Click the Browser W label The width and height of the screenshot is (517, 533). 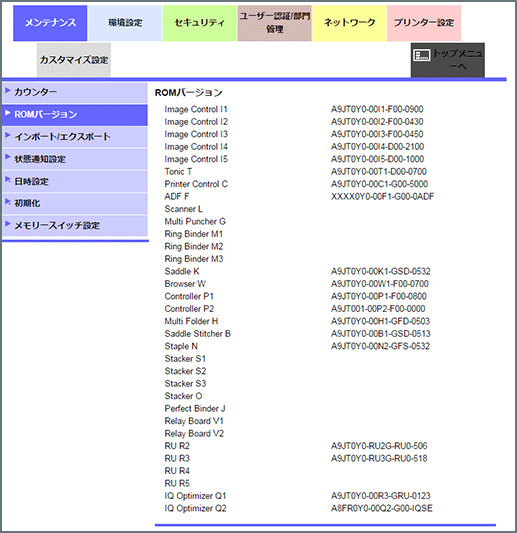[x=185, y=284]
